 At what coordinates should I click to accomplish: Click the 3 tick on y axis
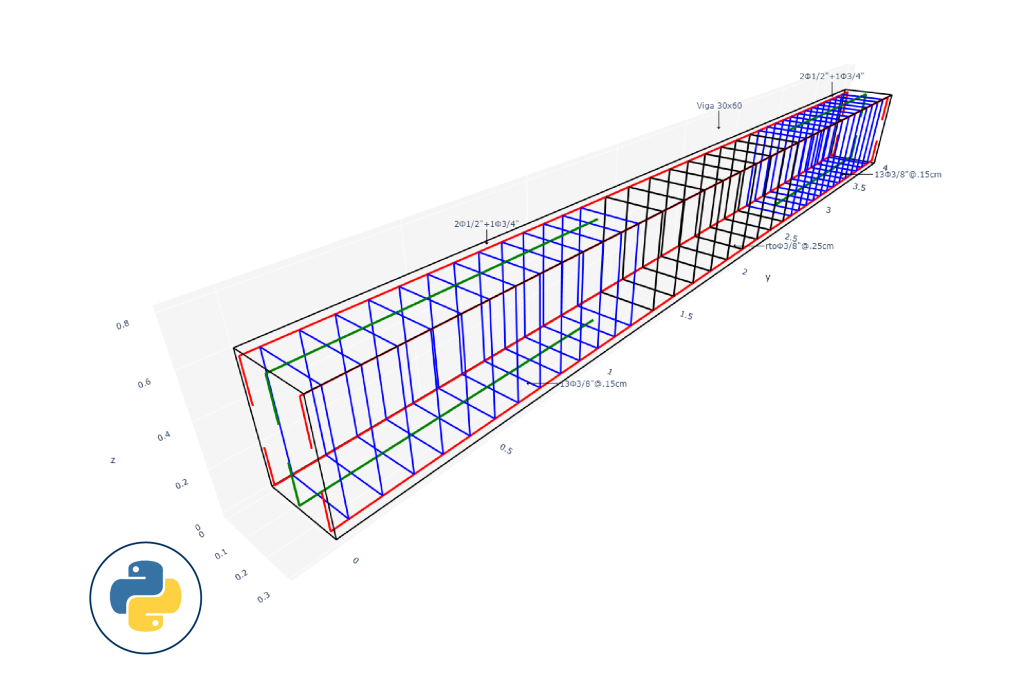tap(828, 210)
